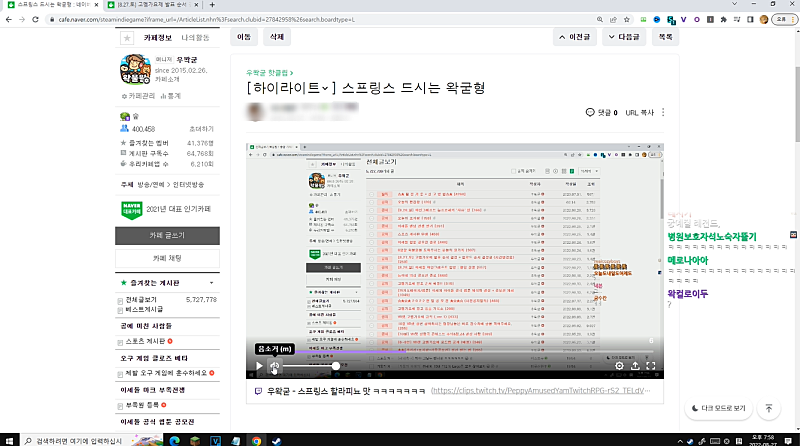Switch to the 나의활동 tab
This screenshot has width=800, height=446.
click(x=198, y=37)
